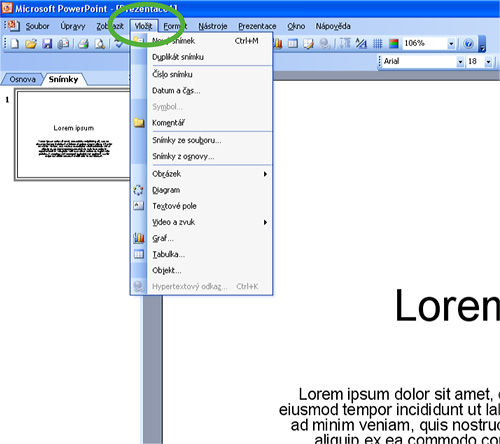Click the Insert Table toolbar icon
This screenshot has height=444, width=500.
tap(293, 44)
